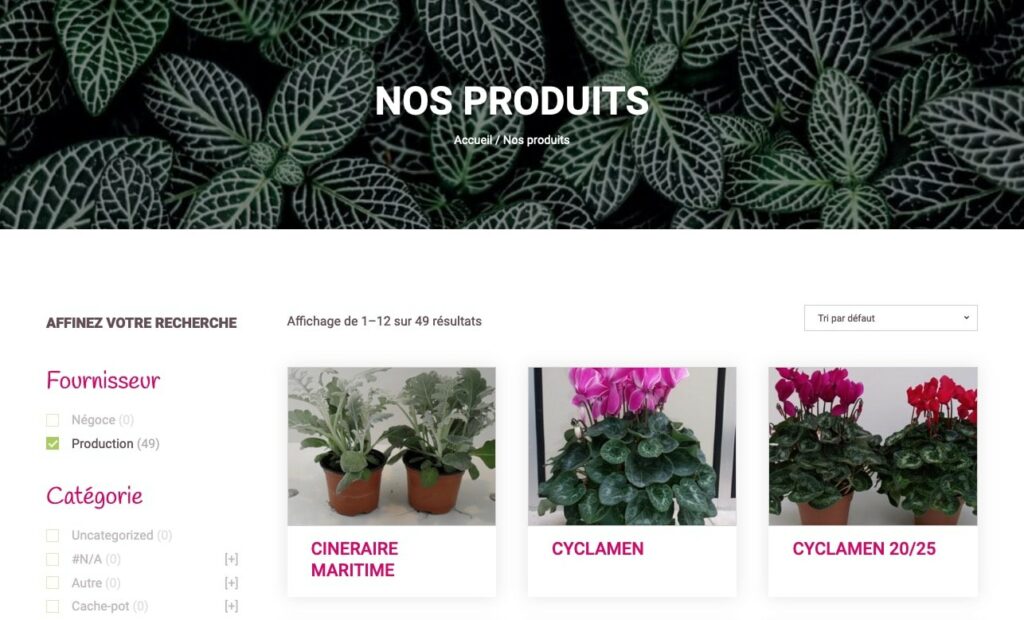Open the CINERAIRE MARITIME product title

pyautogui.click(x=354, y=559)
